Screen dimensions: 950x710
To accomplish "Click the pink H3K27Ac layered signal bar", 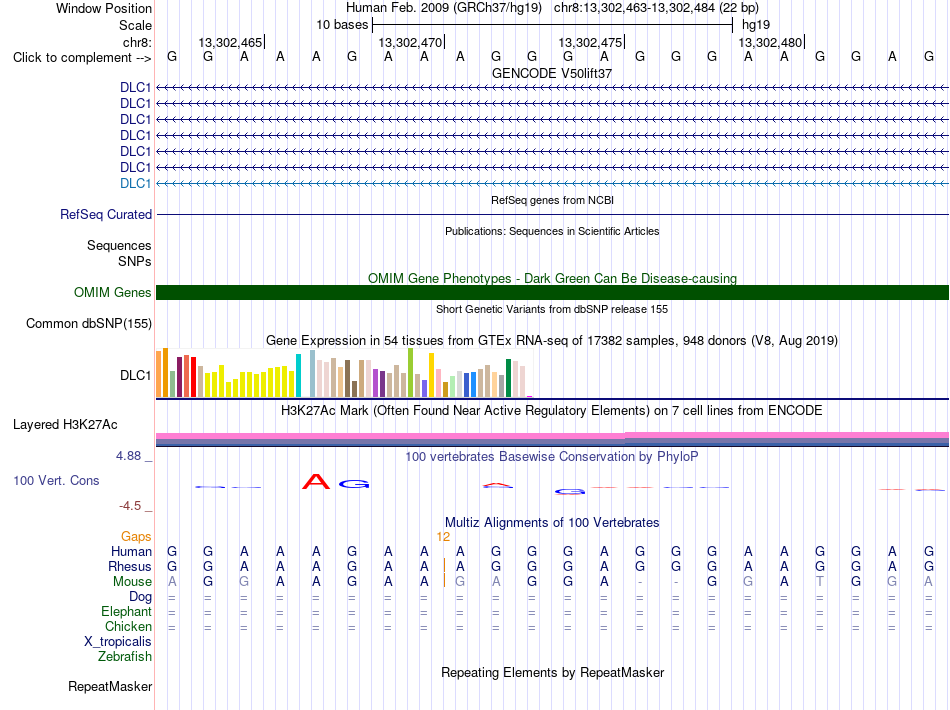I will coord(552,436).
